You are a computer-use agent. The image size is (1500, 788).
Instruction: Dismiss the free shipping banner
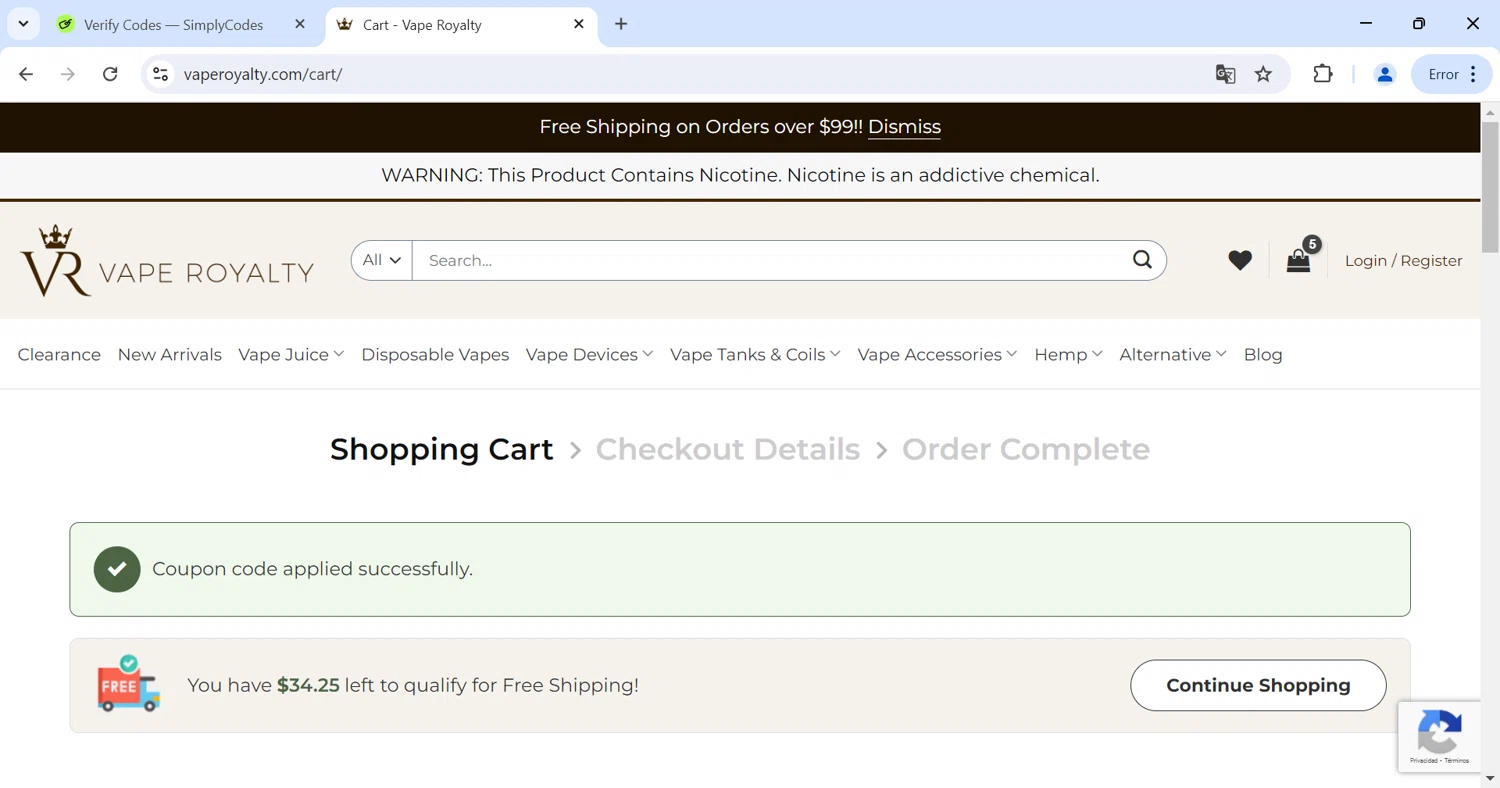[904, 127]
